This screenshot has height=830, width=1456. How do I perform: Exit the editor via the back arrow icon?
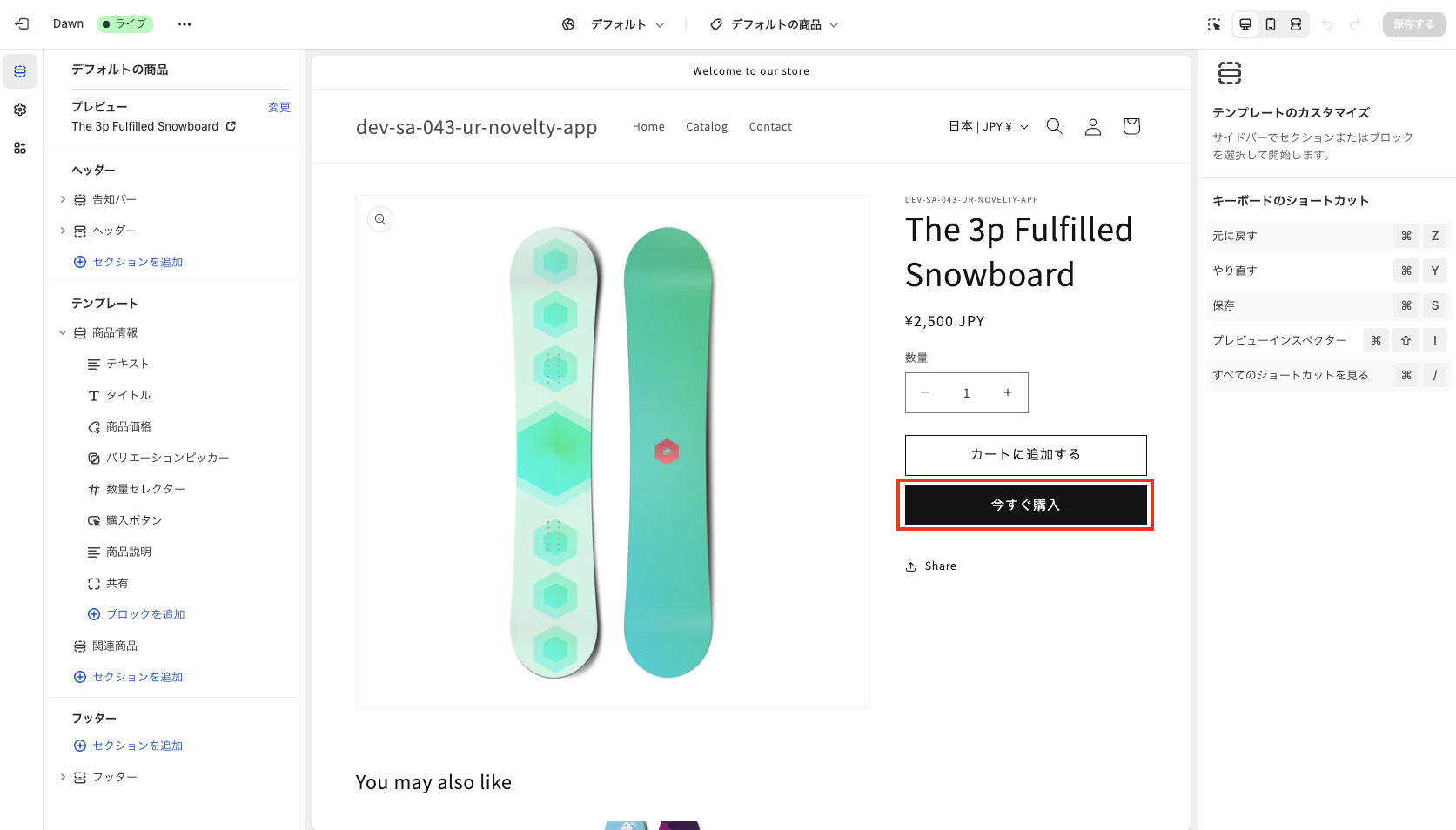(x=22, y=23)
